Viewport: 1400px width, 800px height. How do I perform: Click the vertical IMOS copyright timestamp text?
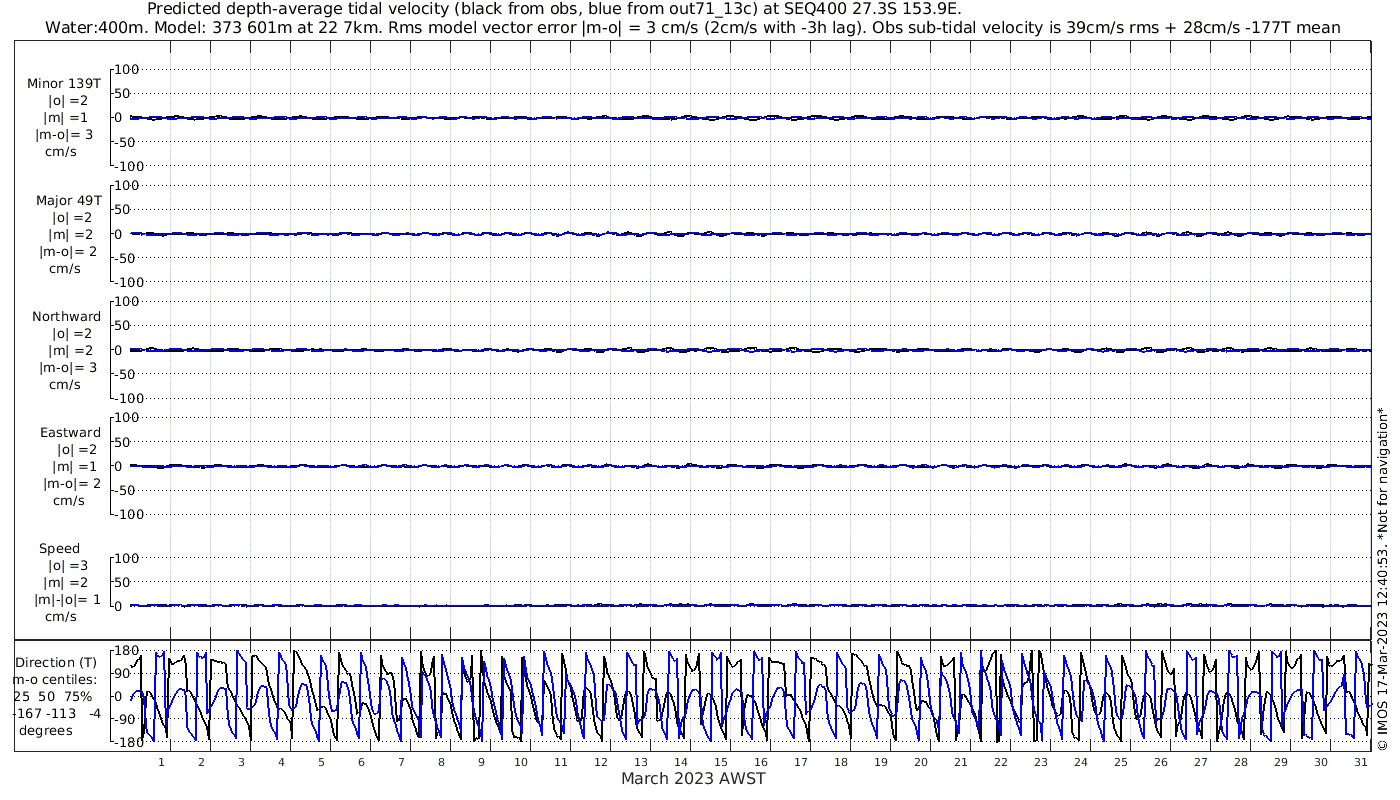pos(1383,578)
